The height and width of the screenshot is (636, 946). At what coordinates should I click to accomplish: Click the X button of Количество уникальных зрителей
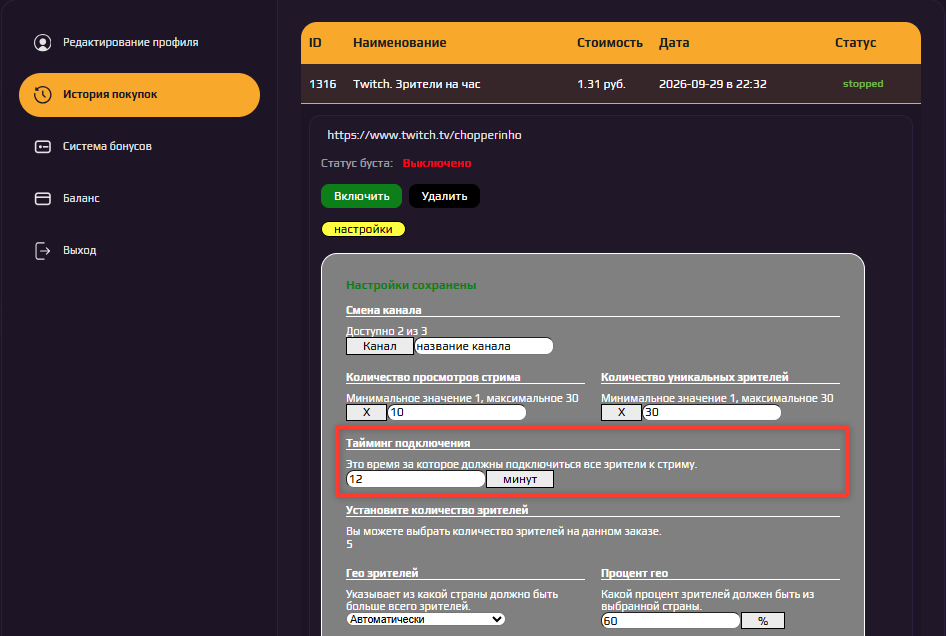click(621, 413)
